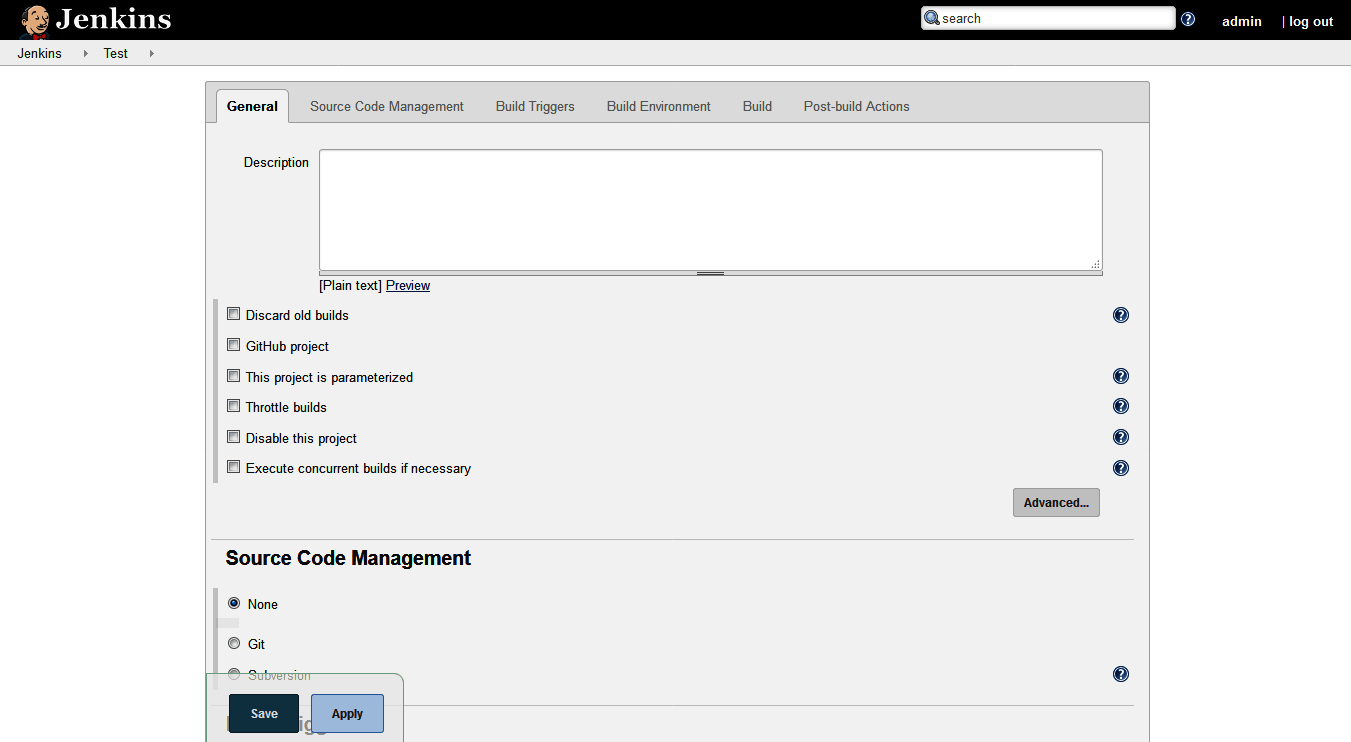Open help for Disable this project
This screenshot has height=742, width=1351.
coord(1120,437)
